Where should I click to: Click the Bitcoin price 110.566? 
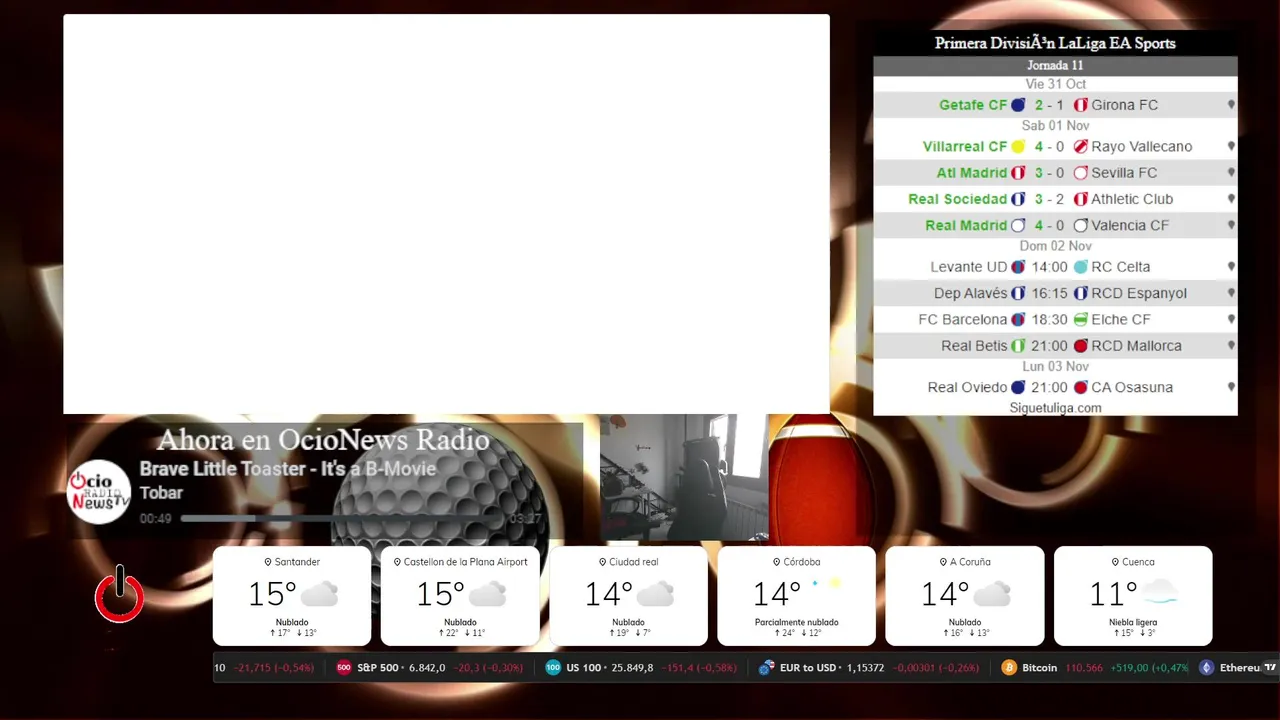point(1084,668)
